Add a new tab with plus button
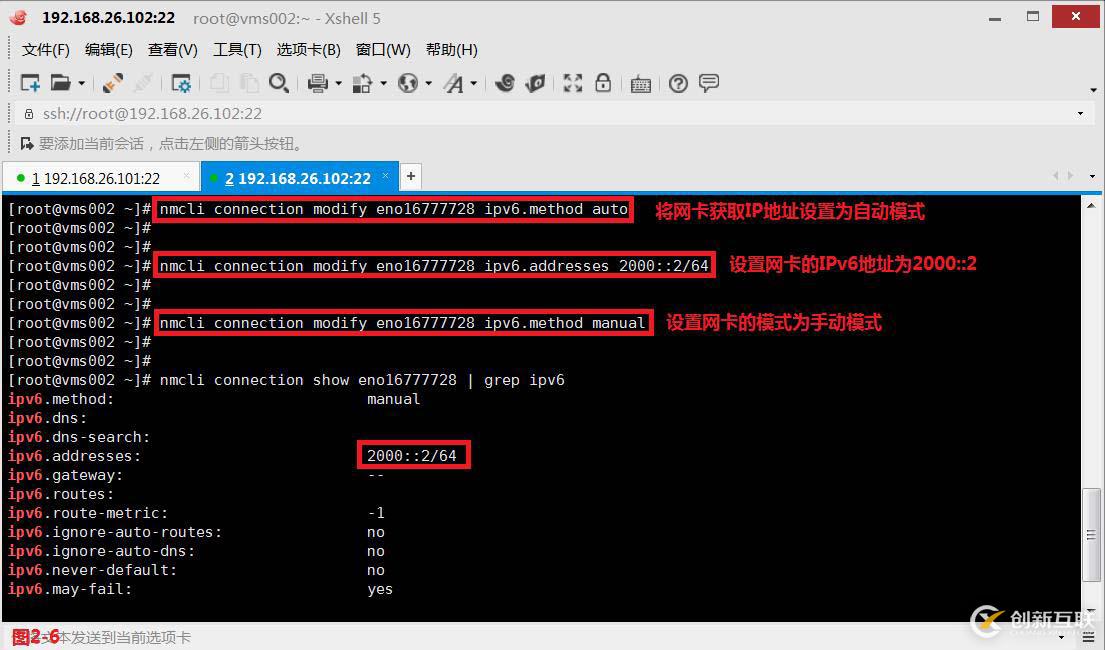 click(411, 176)
